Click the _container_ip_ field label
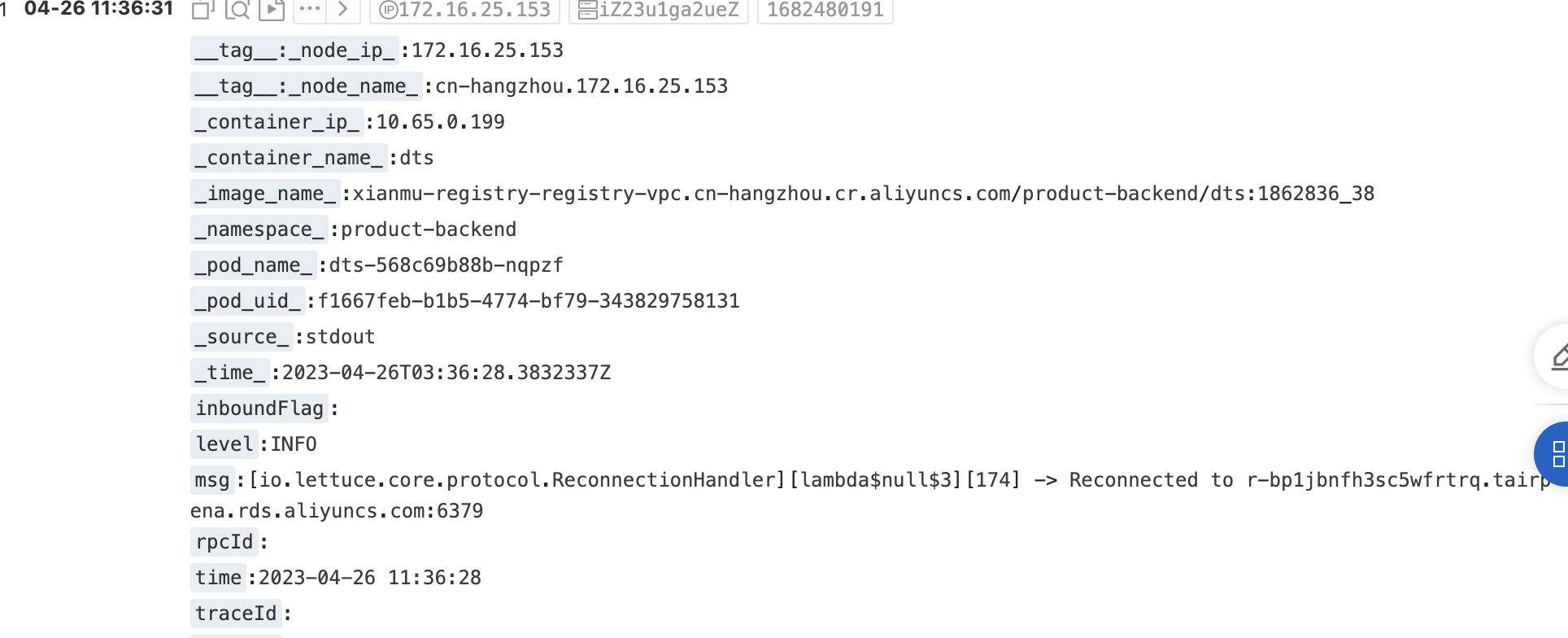Viewport: 1568px width, 638px height. coord(277,122)
